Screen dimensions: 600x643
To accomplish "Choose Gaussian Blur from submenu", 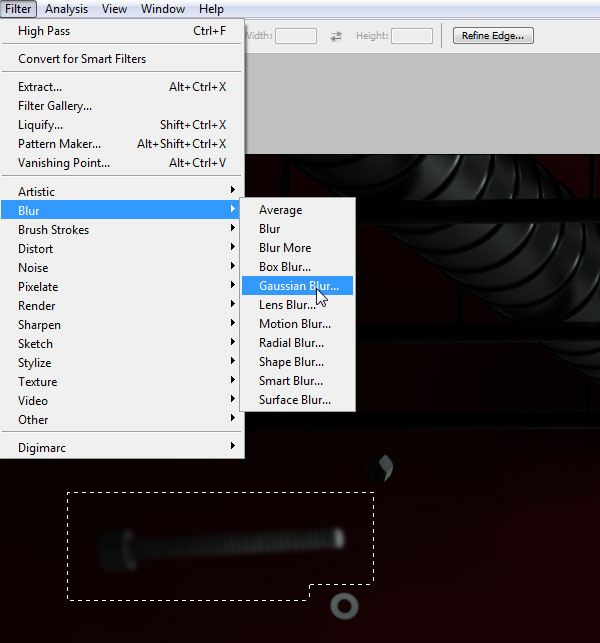I will pos(297,286).
